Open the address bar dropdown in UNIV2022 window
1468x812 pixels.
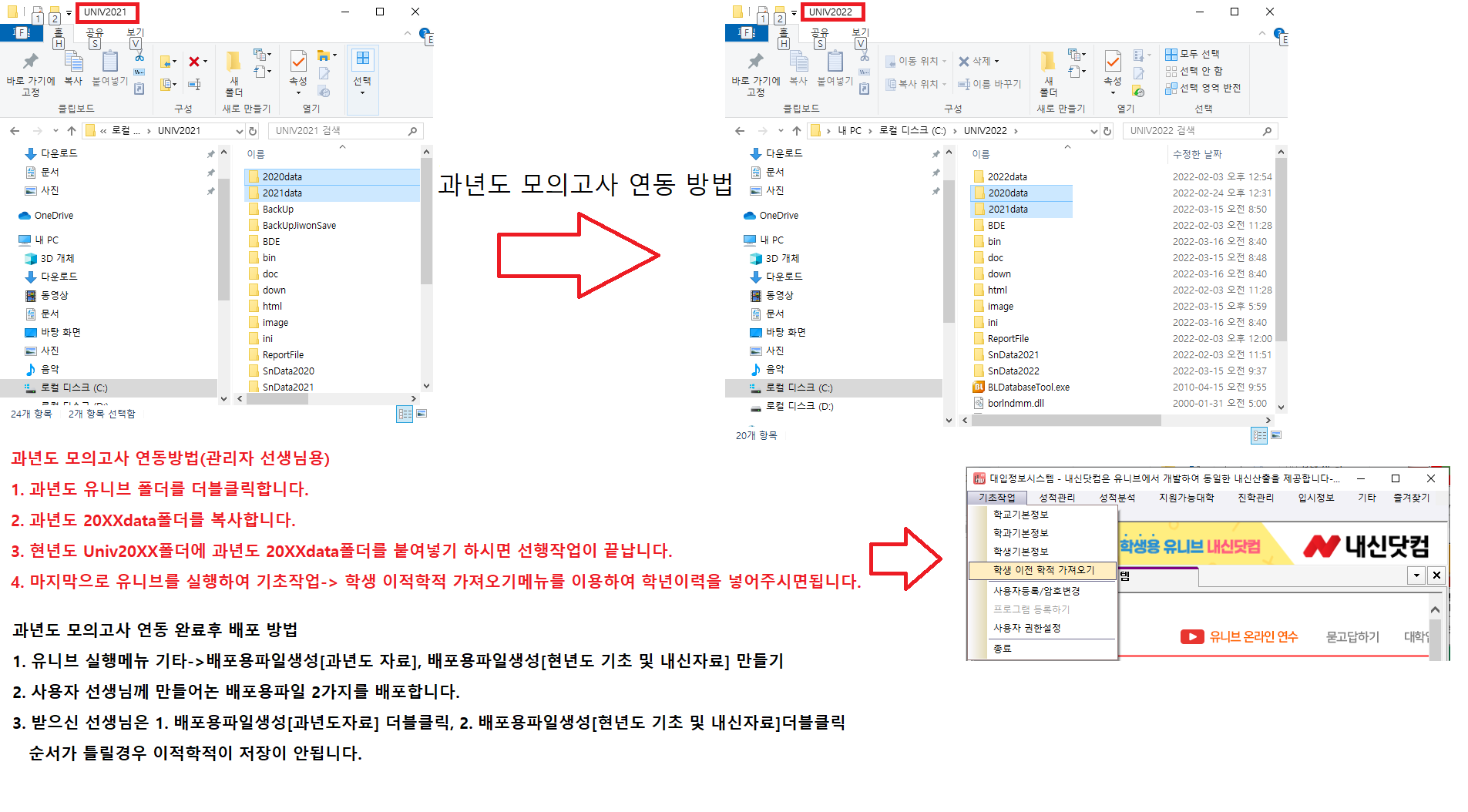click(x=1093, y=132)
